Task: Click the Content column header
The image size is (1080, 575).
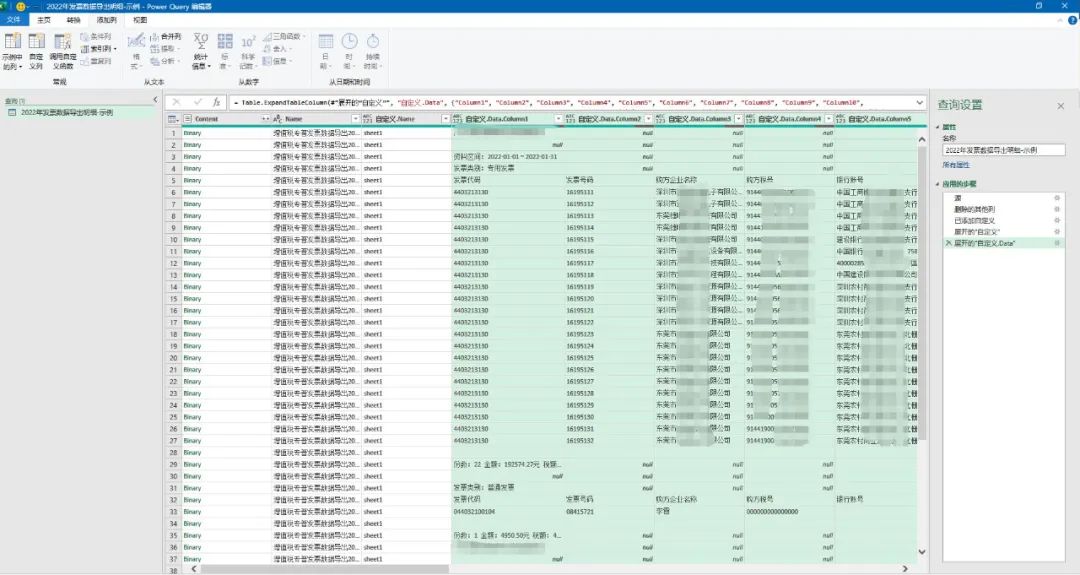Action: [x=227, y=119]
